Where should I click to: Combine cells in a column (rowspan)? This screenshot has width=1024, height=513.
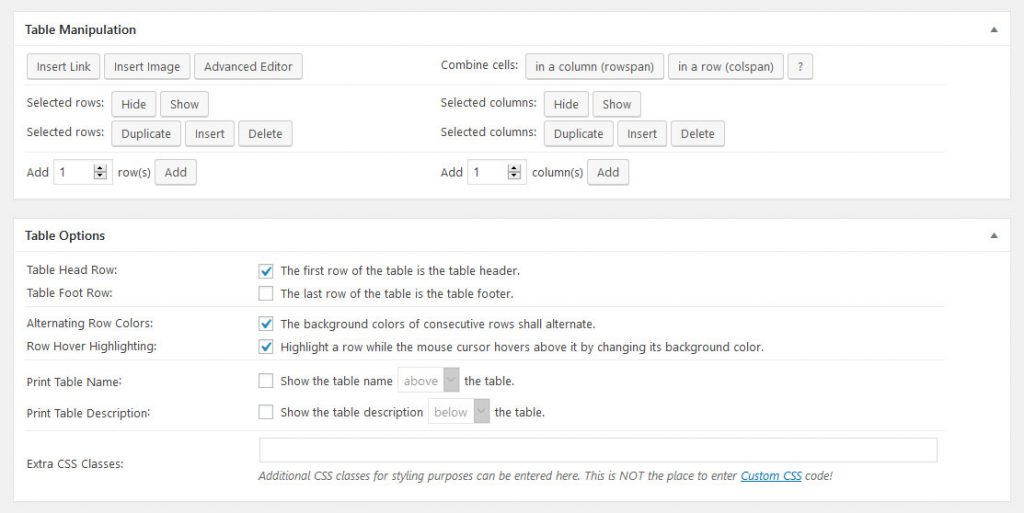(594, 67)
